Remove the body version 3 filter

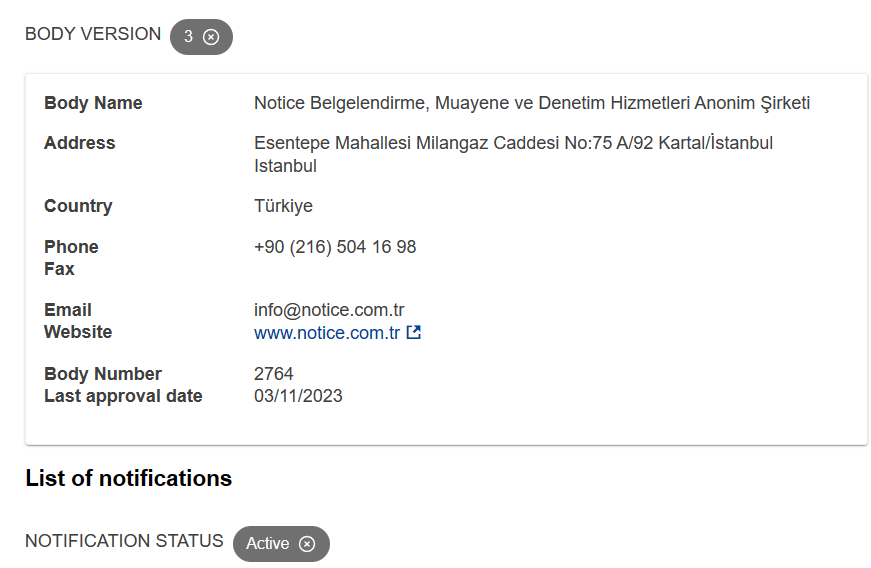pyautogui.click(x=211, y=37)
